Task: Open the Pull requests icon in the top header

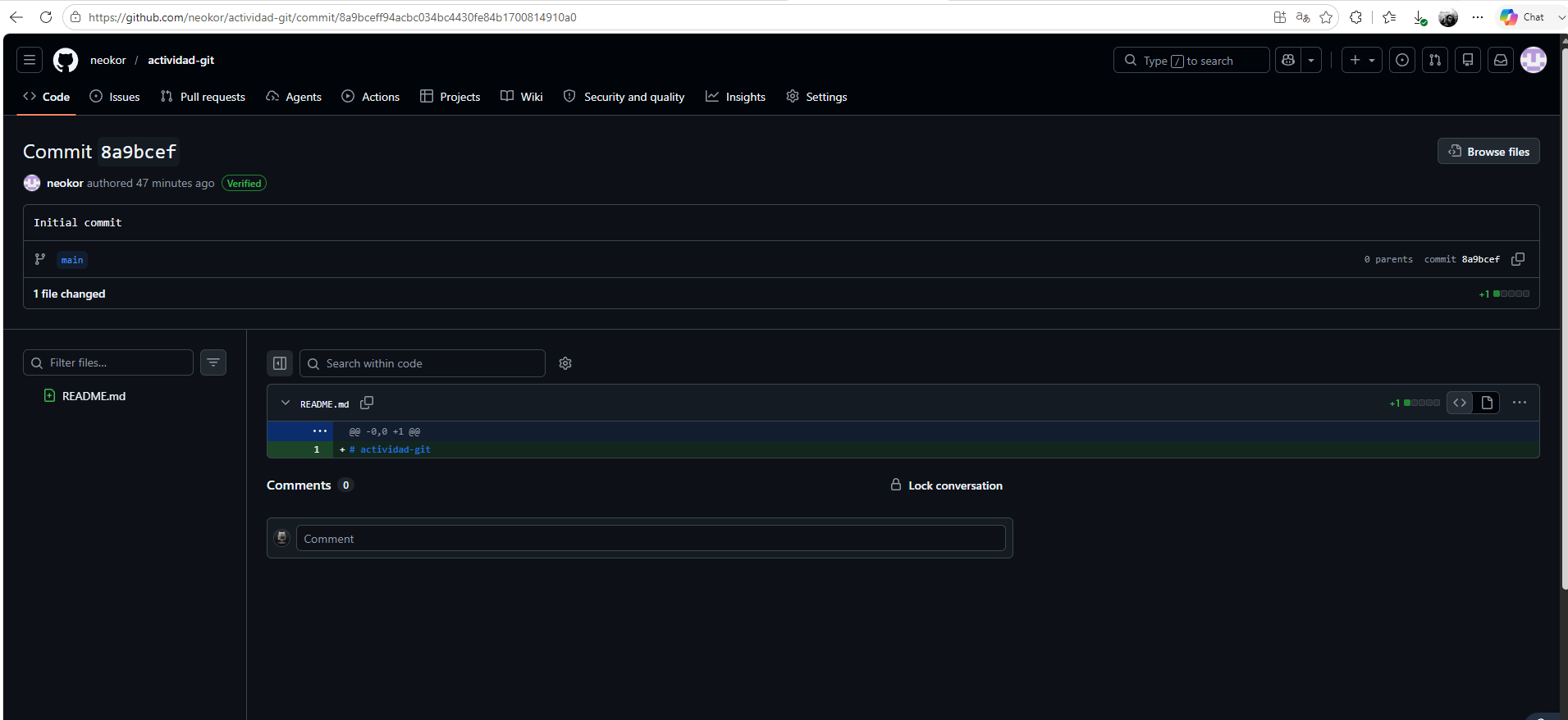Action: click(x=1435, y=60)
